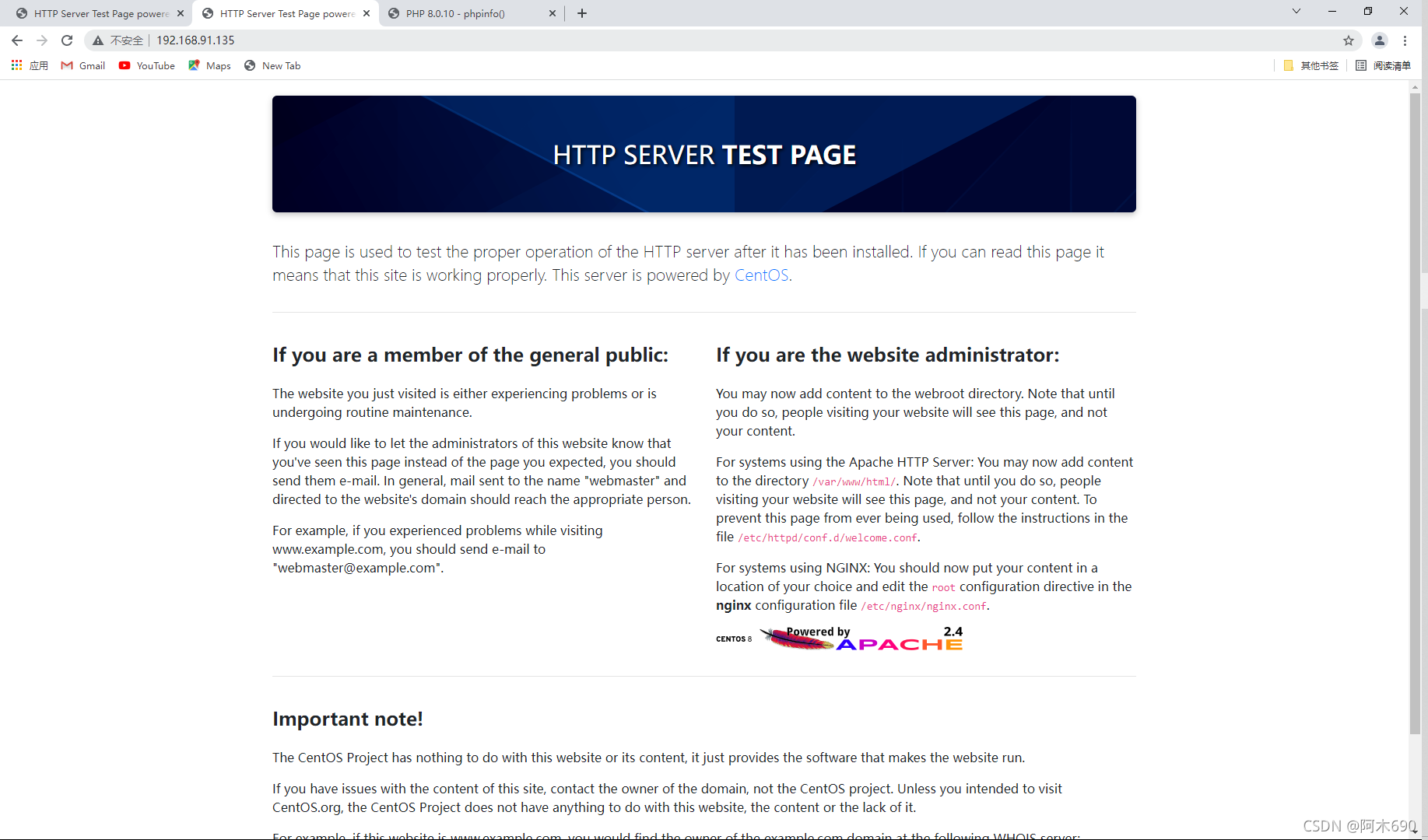Bookmark this page with the star icon
The width and height of the screenshot is (1428, 840).
pos(1349,40)
